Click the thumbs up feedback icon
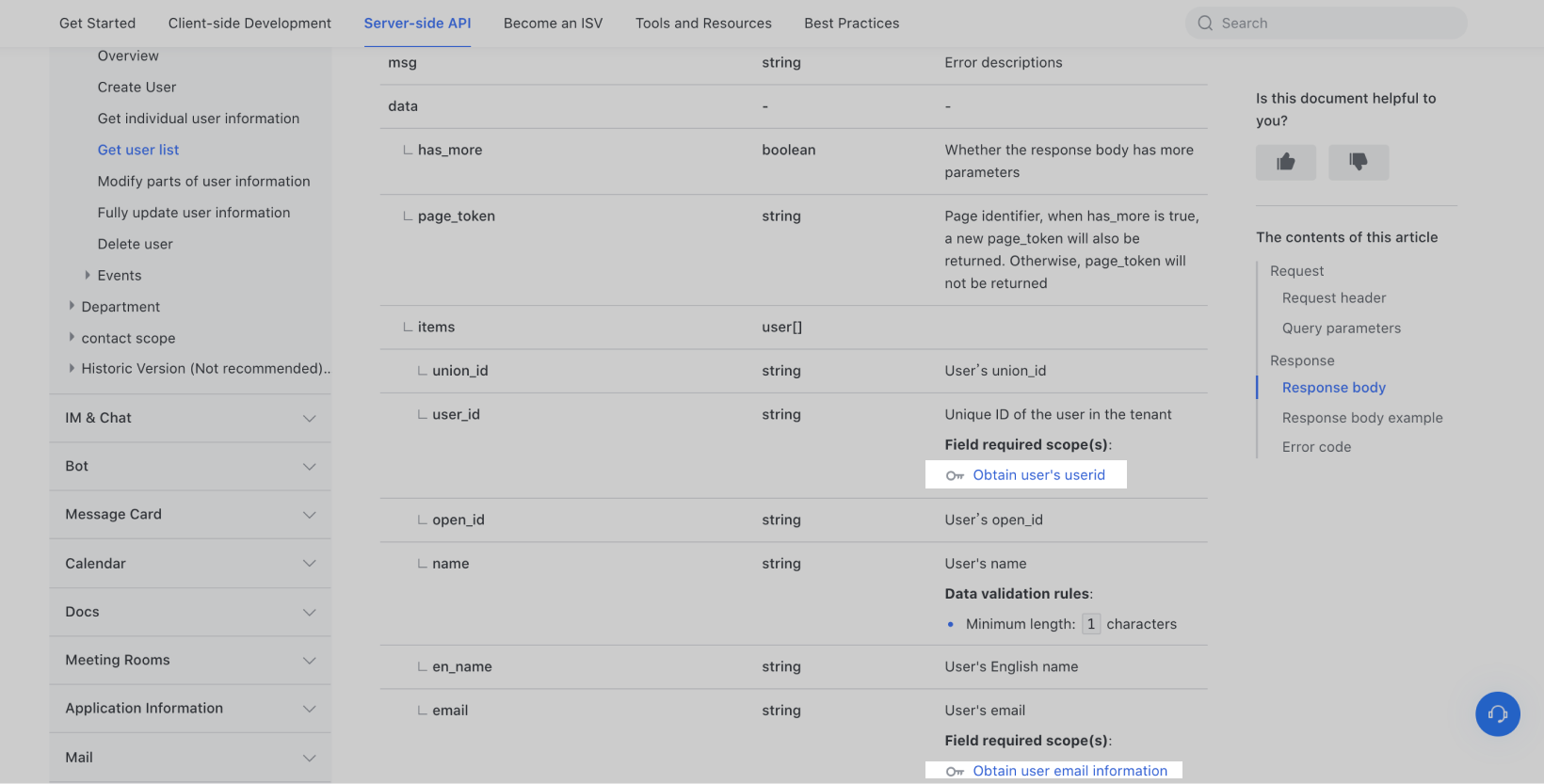 1285,162
